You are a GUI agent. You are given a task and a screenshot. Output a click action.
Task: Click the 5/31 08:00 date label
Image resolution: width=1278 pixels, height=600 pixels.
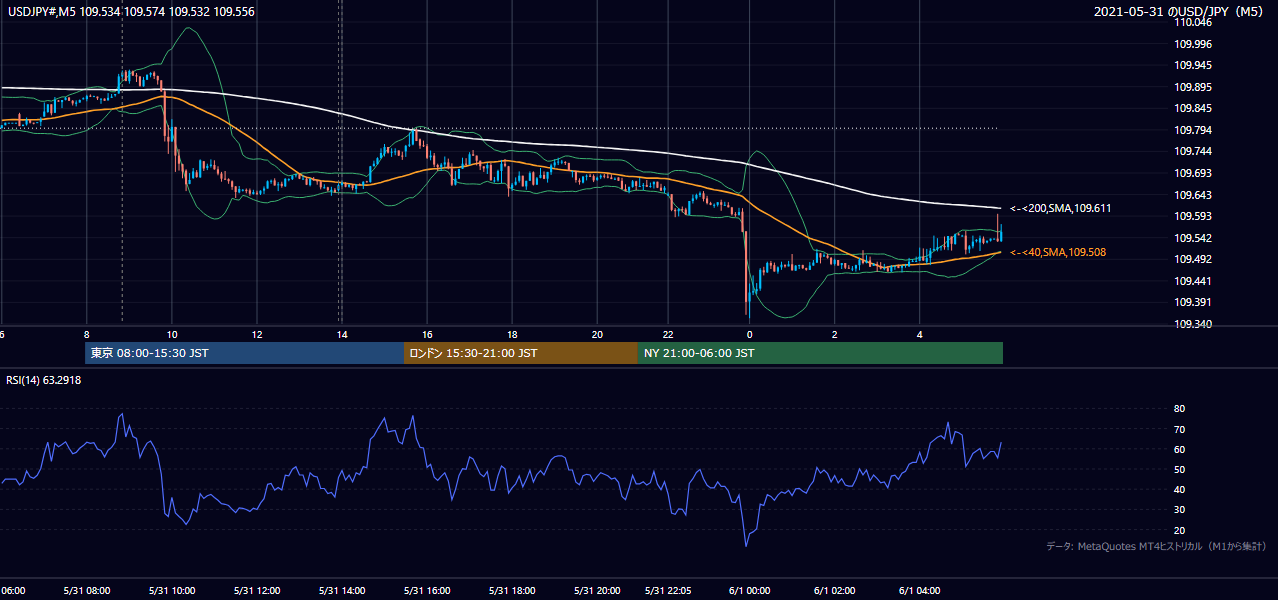pos(85,591)
